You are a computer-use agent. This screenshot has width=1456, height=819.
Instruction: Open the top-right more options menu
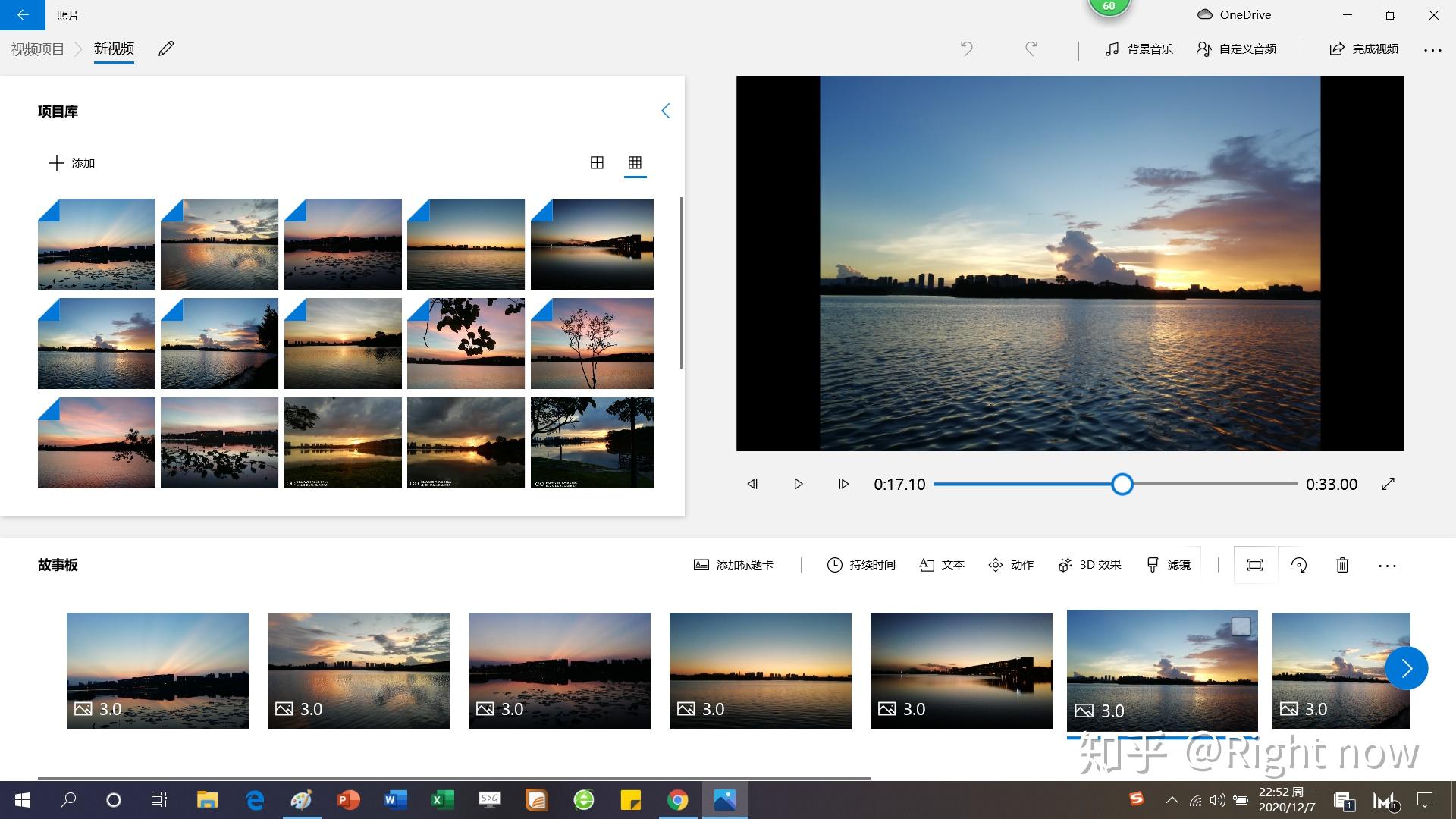coord(1432,50)
